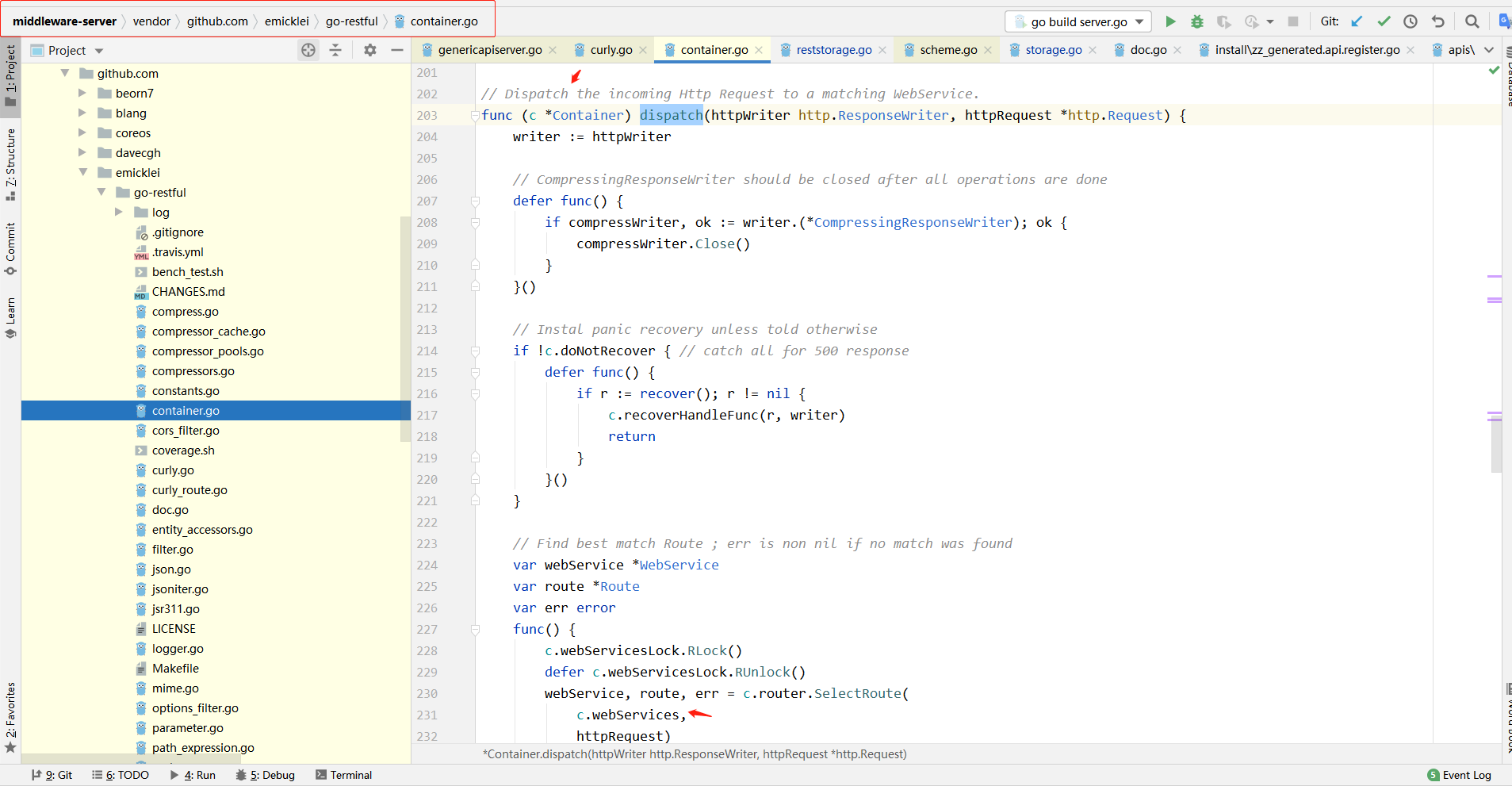The image size is (1512, 786).
Task: Switch to the reststorage.go editor tab
Action: click(833, 50)
